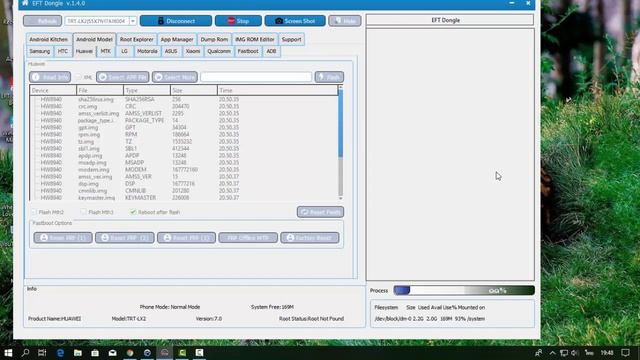The height and width of the screenshot is (360, 640).
Task: Sort by Device column header
Action: 53,91
